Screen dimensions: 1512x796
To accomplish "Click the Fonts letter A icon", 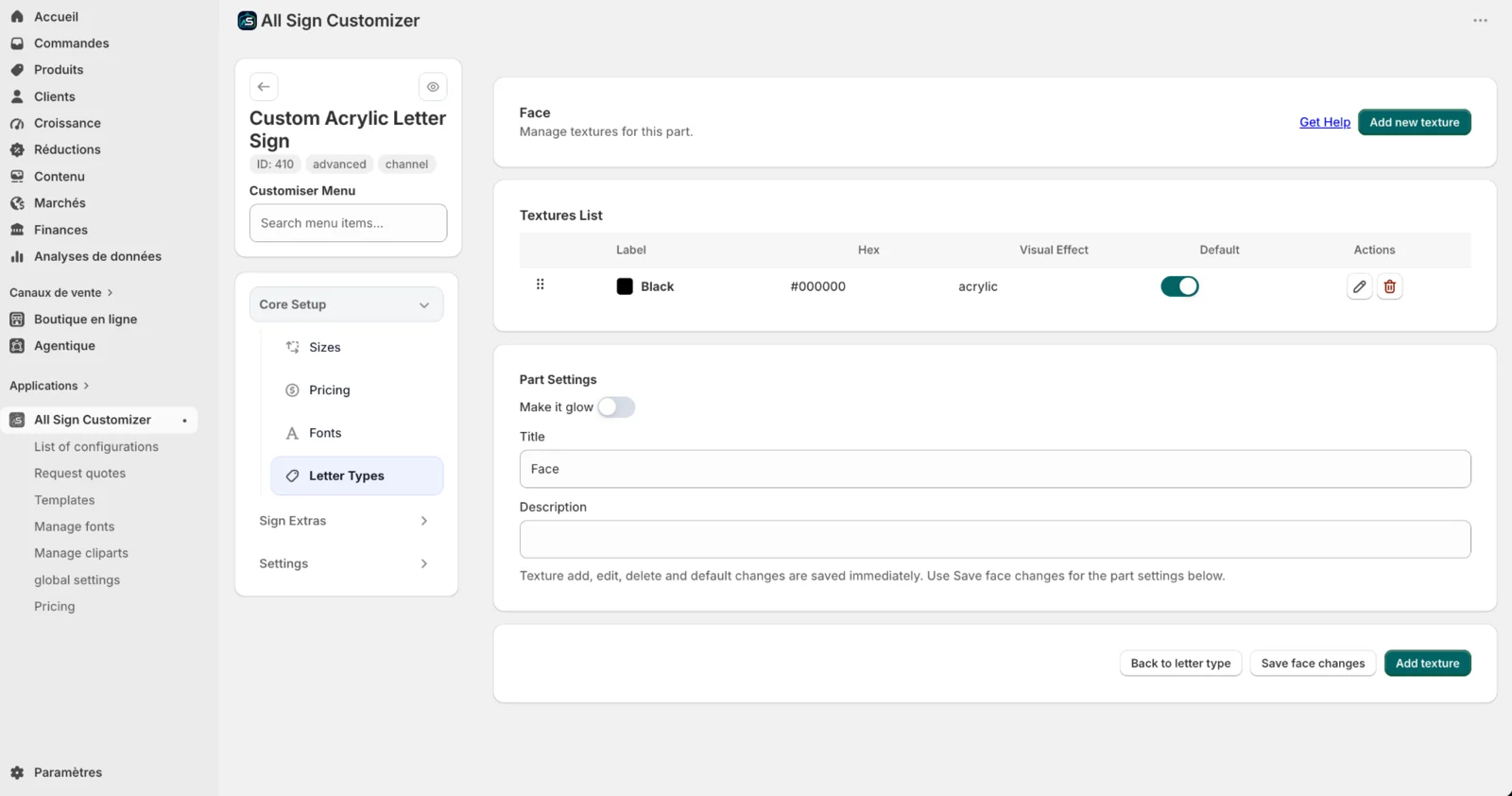I will tap(293, 433).
